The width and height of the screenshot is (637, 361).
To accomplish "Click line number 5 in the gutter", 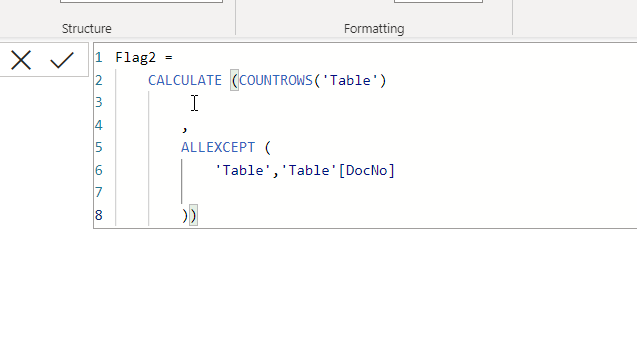I will point(99,147).
